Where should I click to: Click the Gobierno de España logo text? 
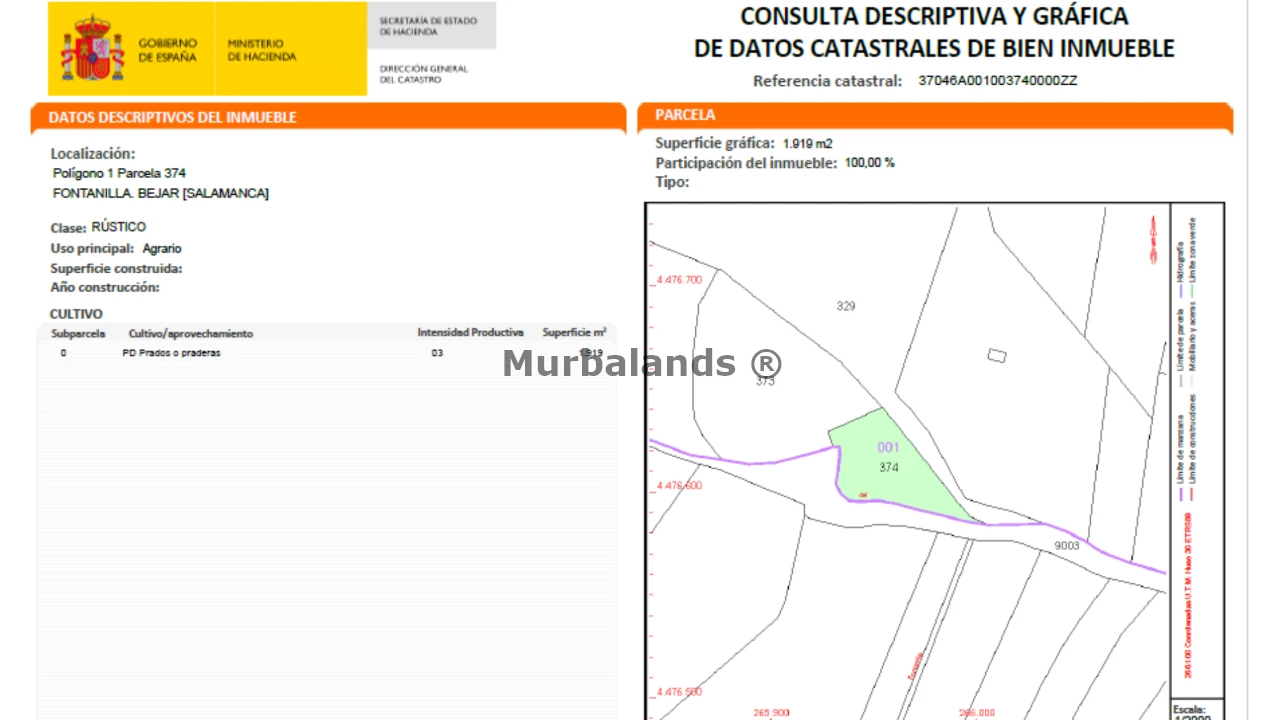coord(167,50)
